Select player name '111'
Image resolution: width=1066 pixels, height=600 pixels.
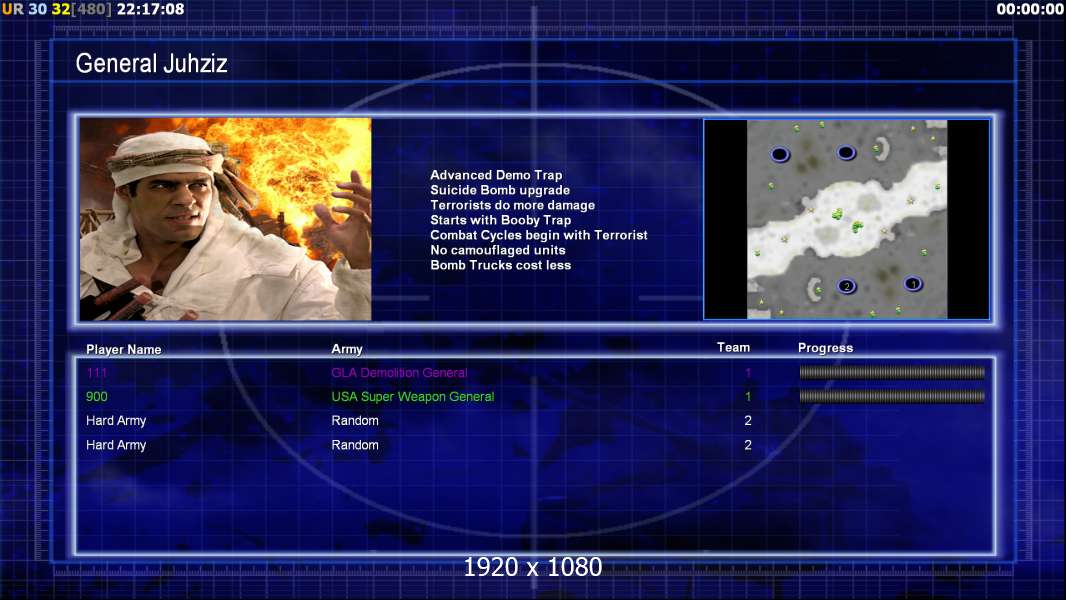[x=97, y=372]
